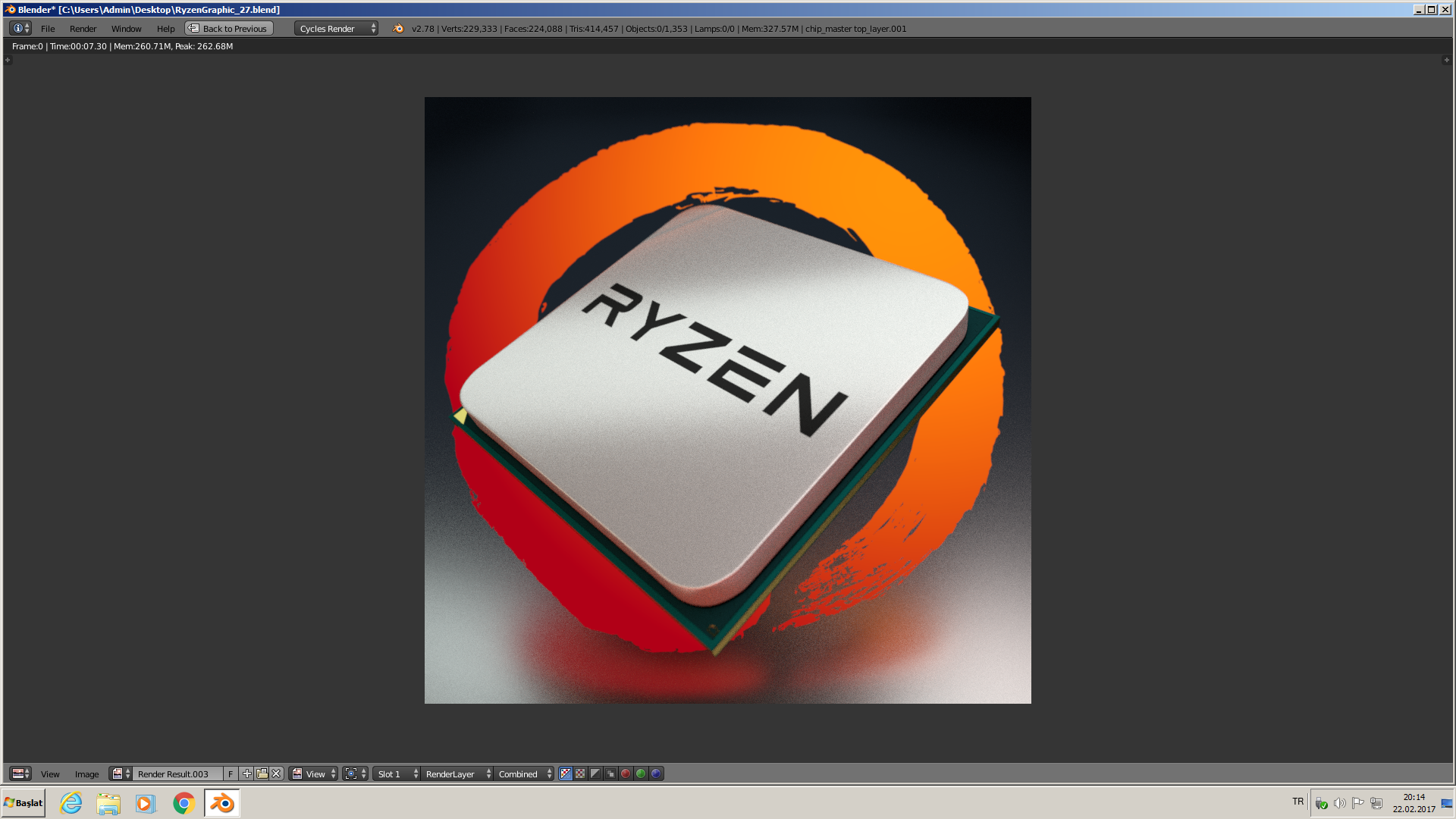
Task: Open the Slot 1 dropdown
Action: 397,774
